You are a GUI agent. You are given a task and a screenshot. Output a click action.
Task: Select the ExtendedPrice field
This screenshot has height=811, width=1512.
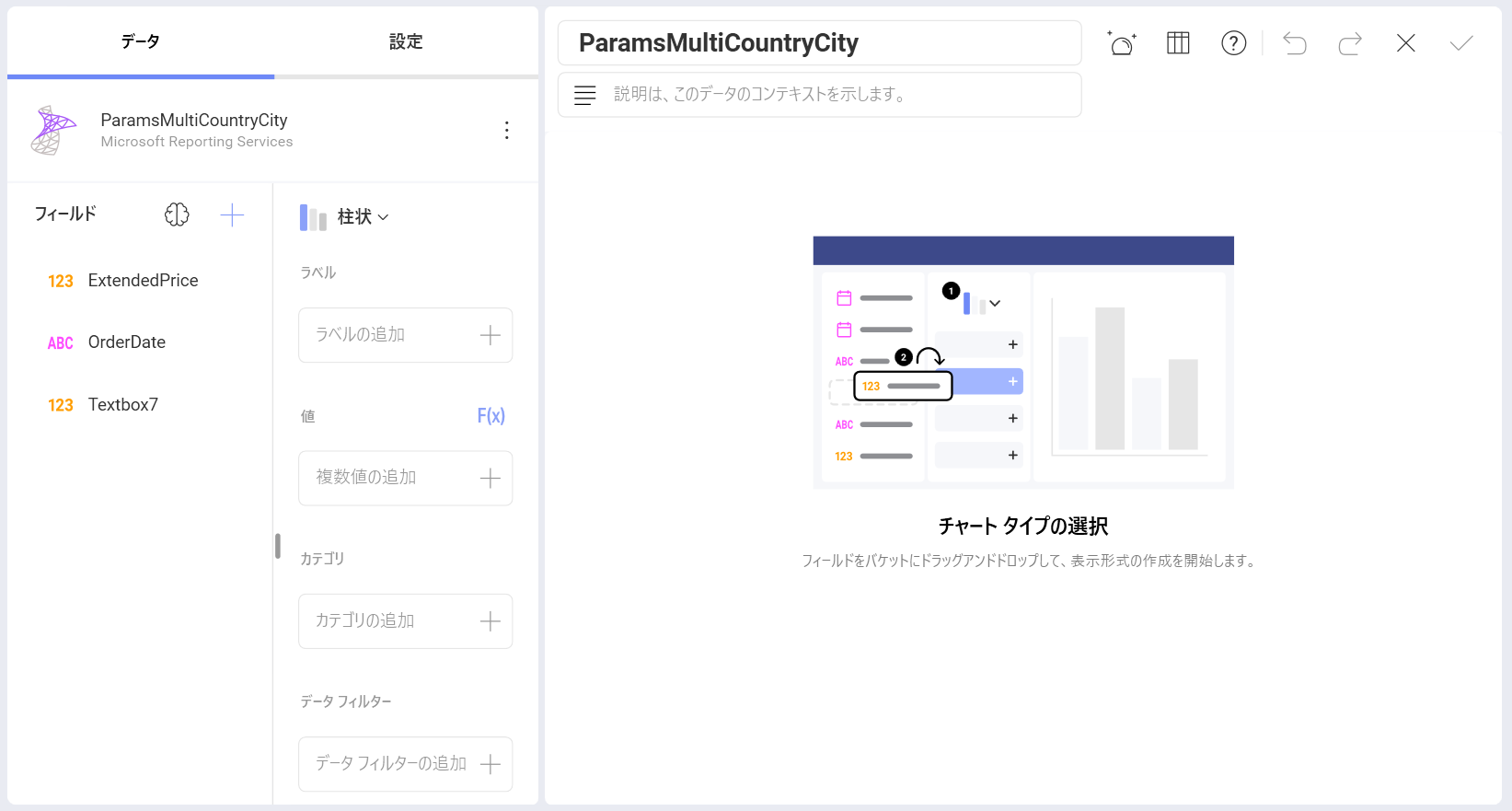click(x=143, y=281)
